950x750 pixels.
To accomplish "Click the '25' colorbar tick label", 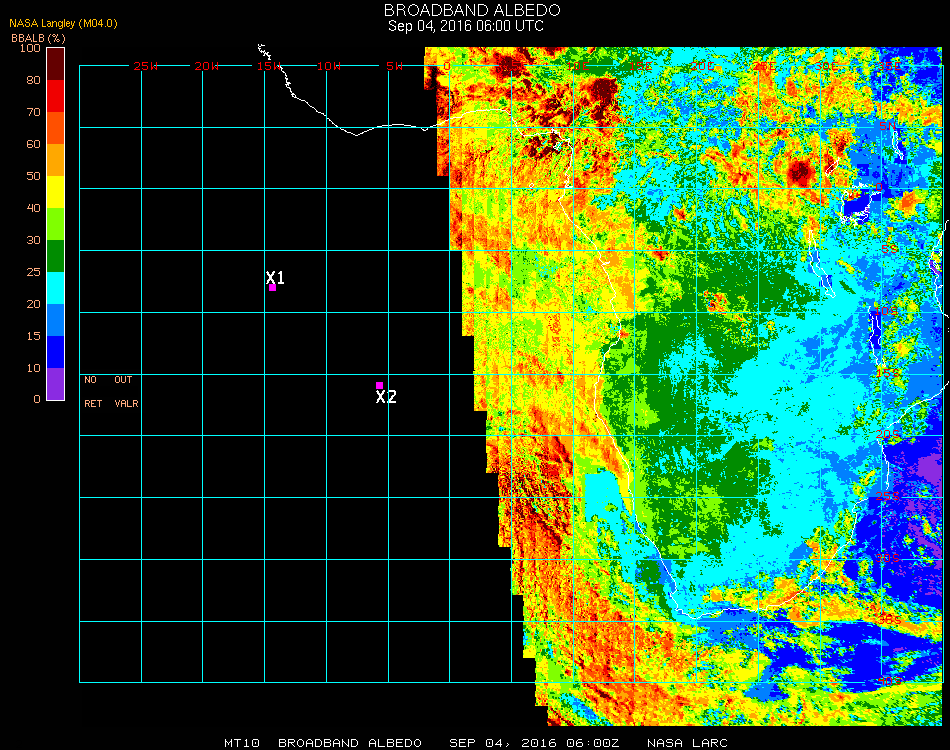I will tap(33, 272).
